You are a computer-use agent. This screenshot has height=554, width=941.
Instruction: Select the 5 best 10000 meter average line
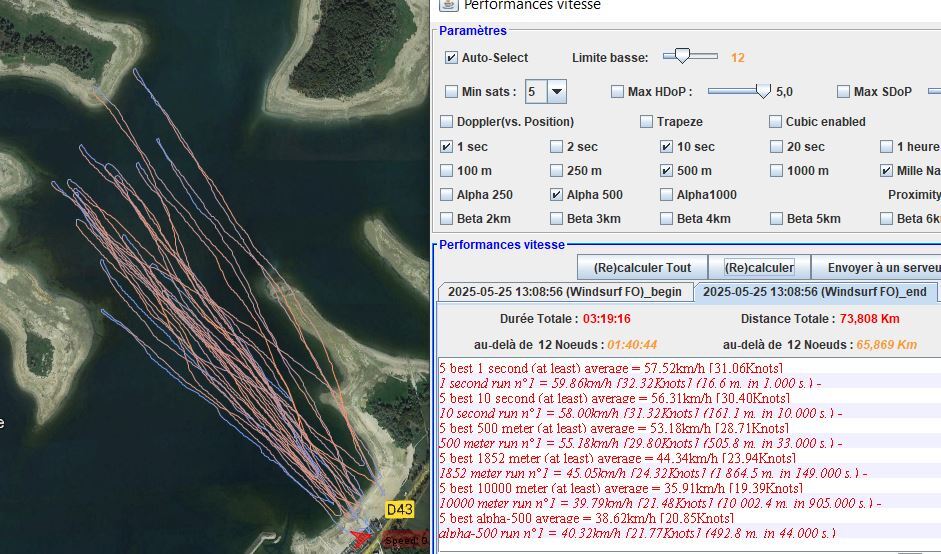pos(690,488)
